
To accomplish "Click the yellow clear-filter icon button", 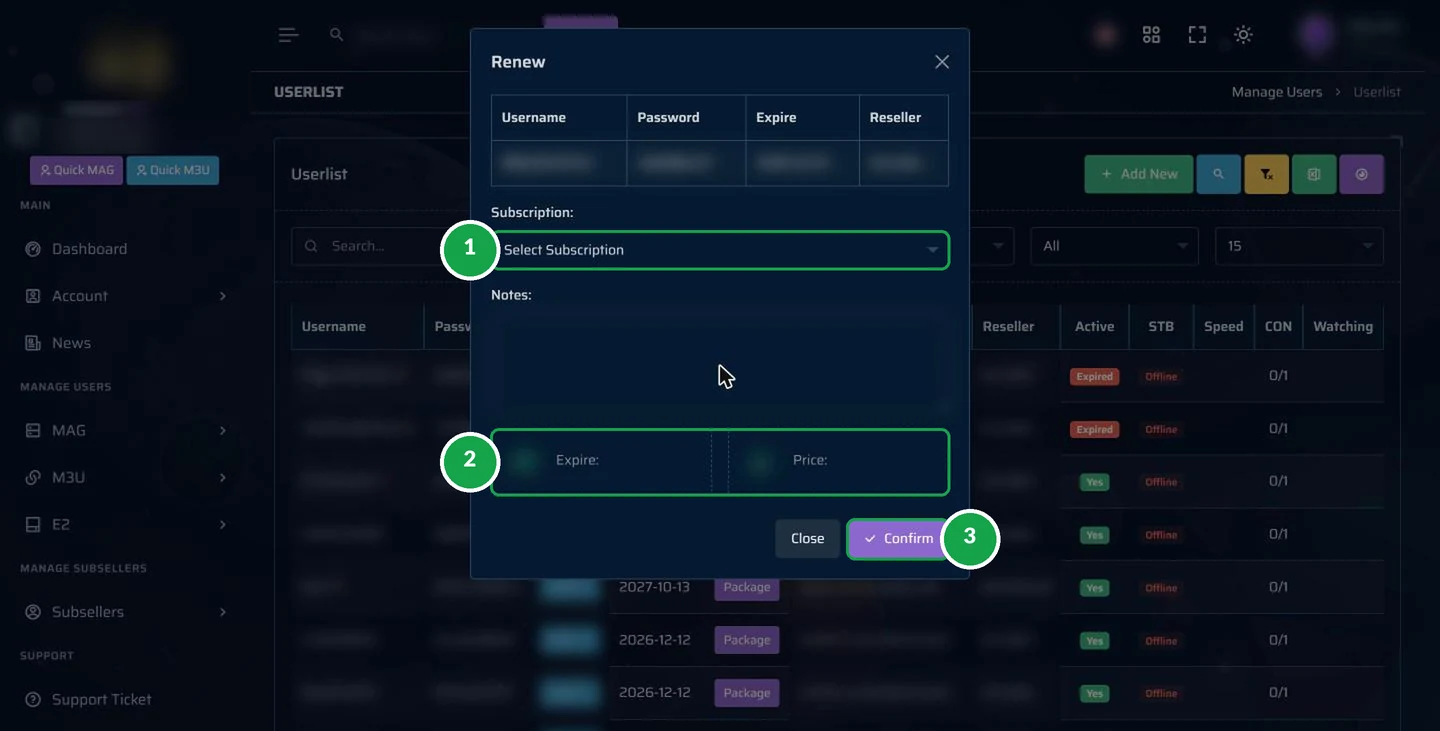I will (x=1266, y=174).
